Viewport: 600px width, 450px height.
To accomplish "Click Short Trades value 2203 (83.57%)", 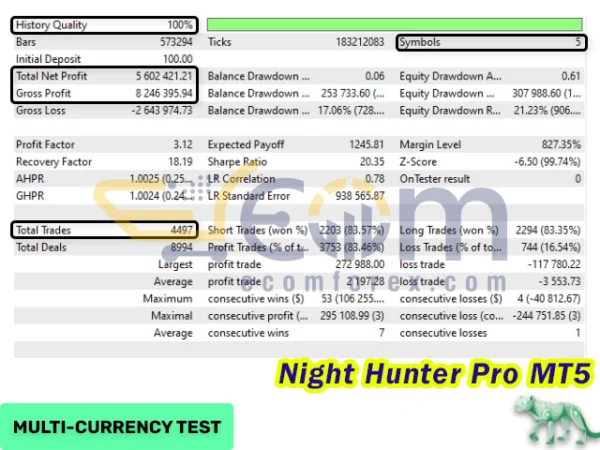I will (352, 230).
